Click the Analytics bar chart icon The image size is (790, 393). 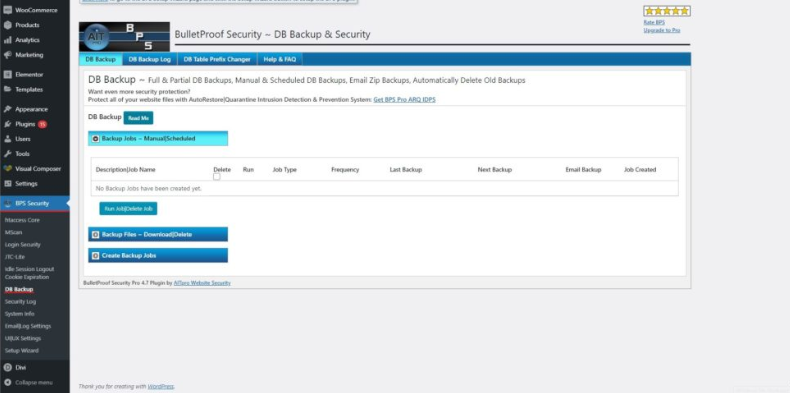(x=8, y=40)
